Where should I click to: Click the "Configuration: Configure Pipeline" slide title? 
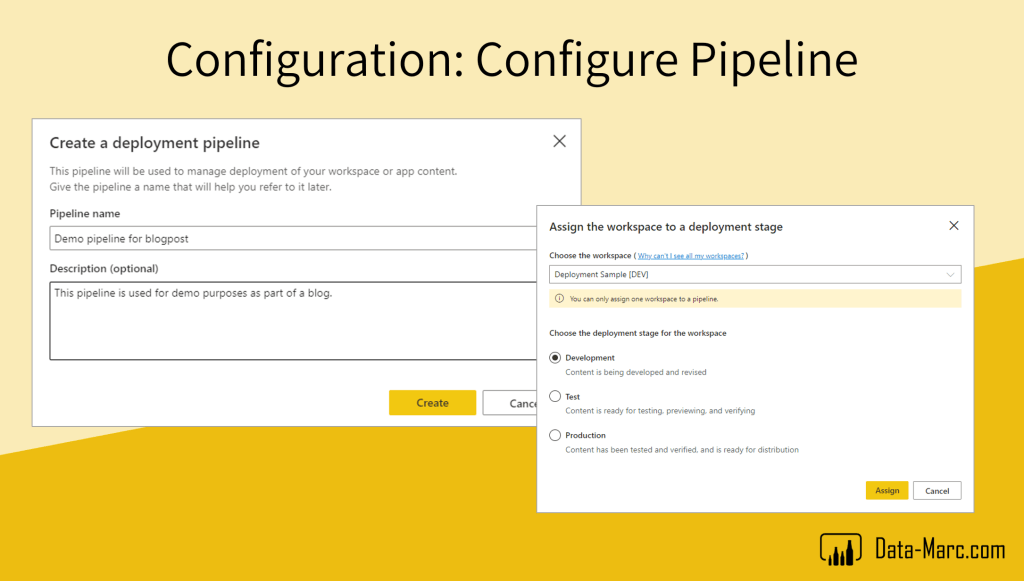coord(511,60)
